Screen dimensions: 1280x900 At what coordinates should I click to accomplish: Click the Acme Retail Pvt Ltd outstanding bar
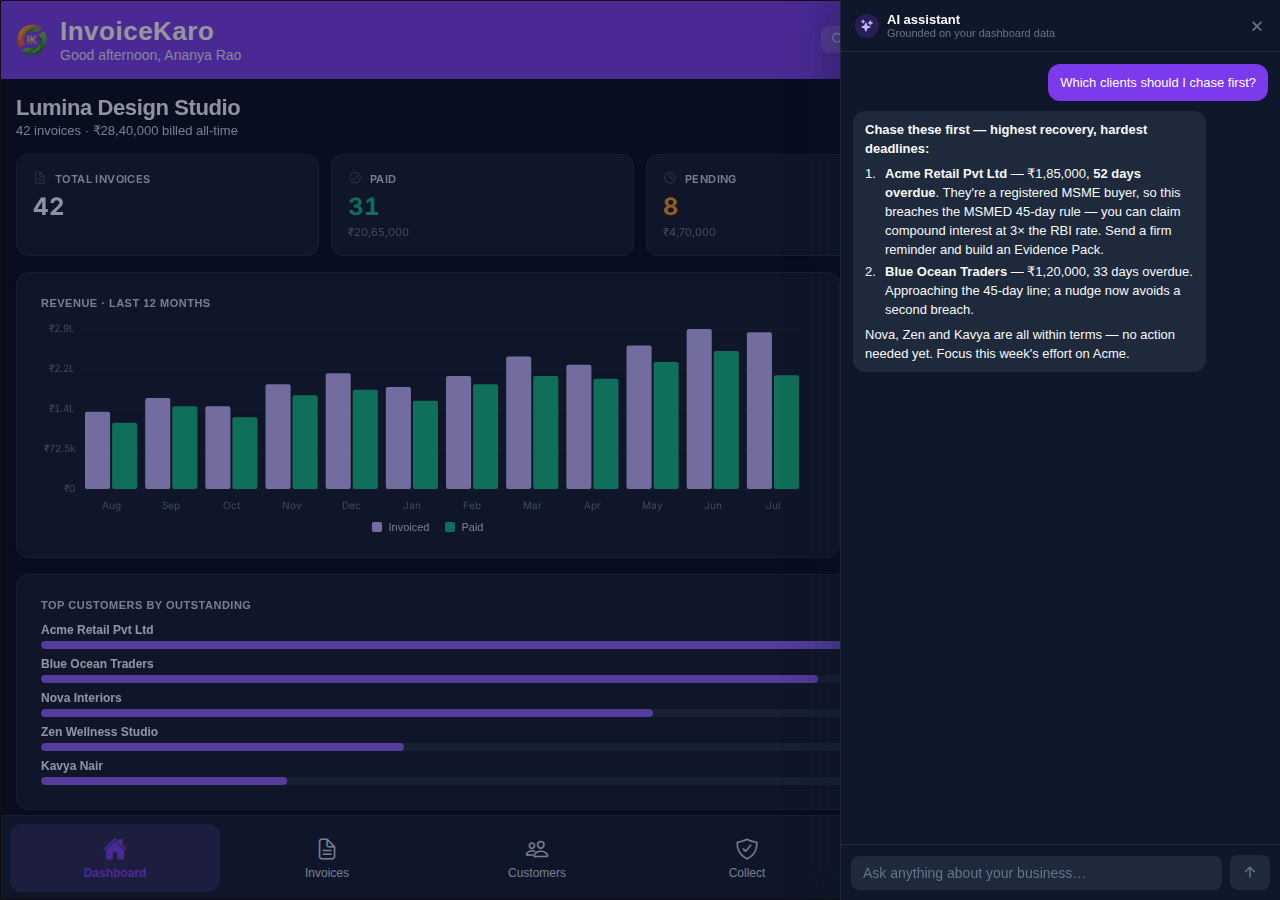tap(440, 645)
